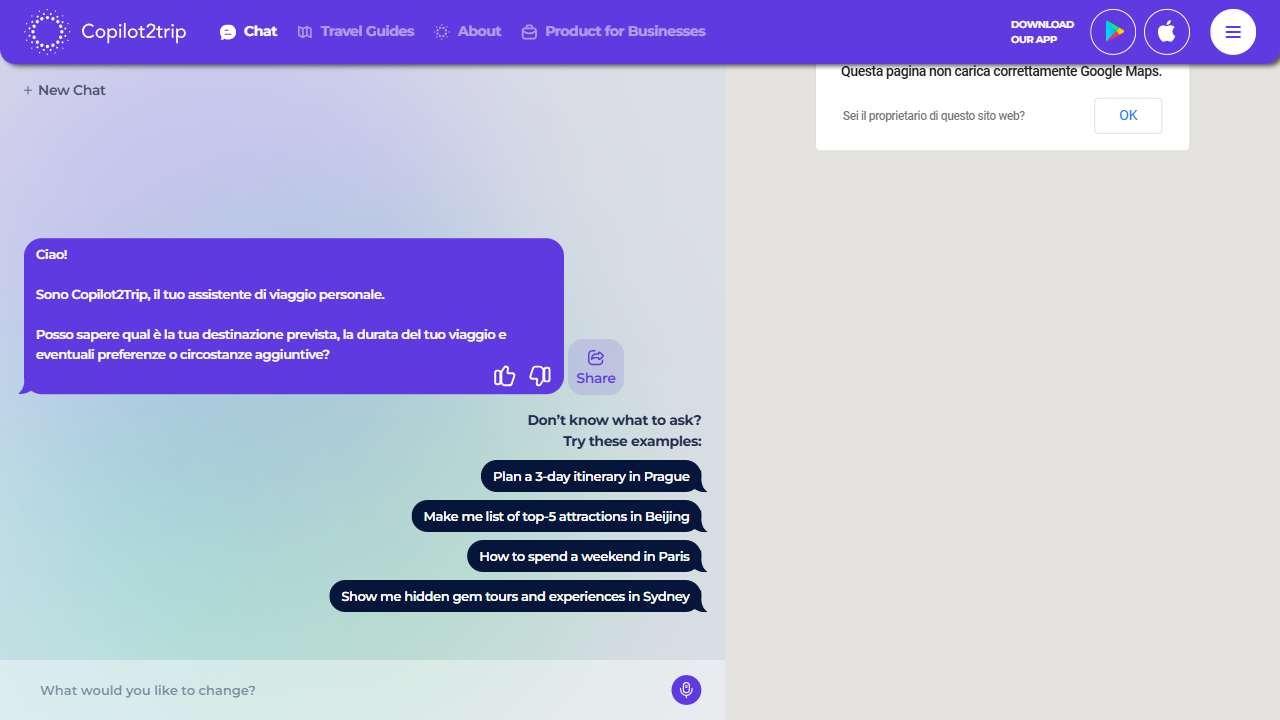Open the Apple App Store icon
The width and height of the screenshot is (1280, 720).
point(1167,32)
